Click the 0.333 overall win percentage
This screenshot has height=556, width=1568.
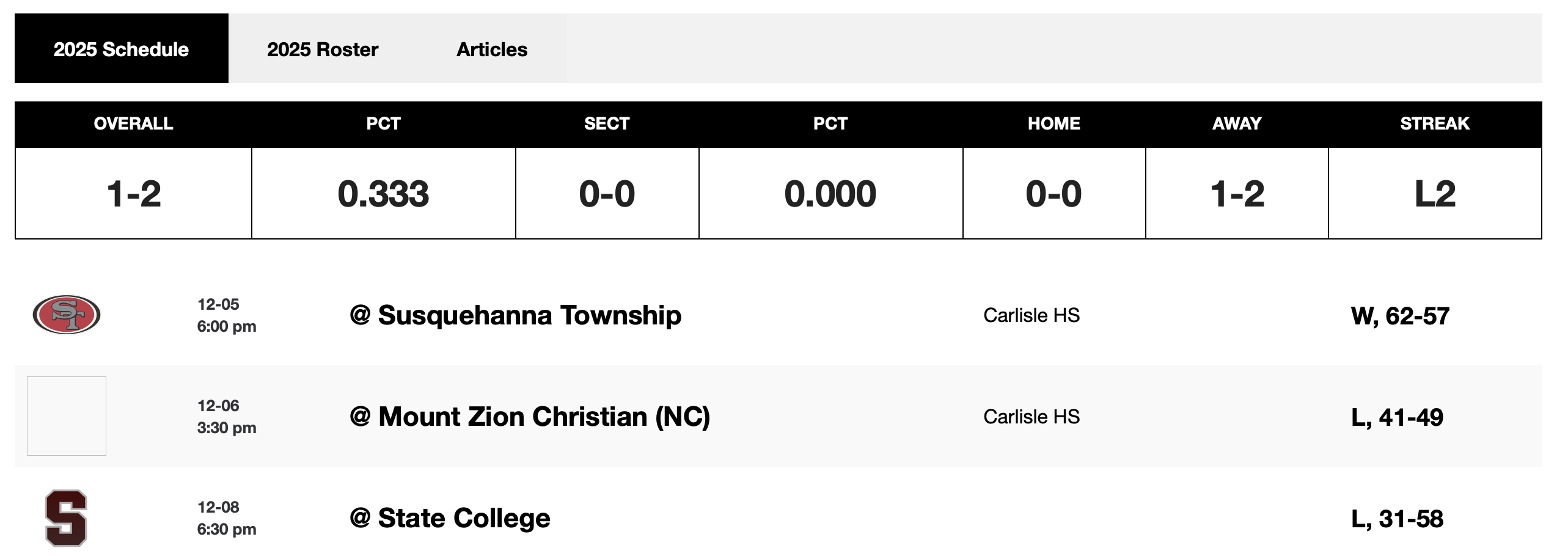click(x=383, y=194)
